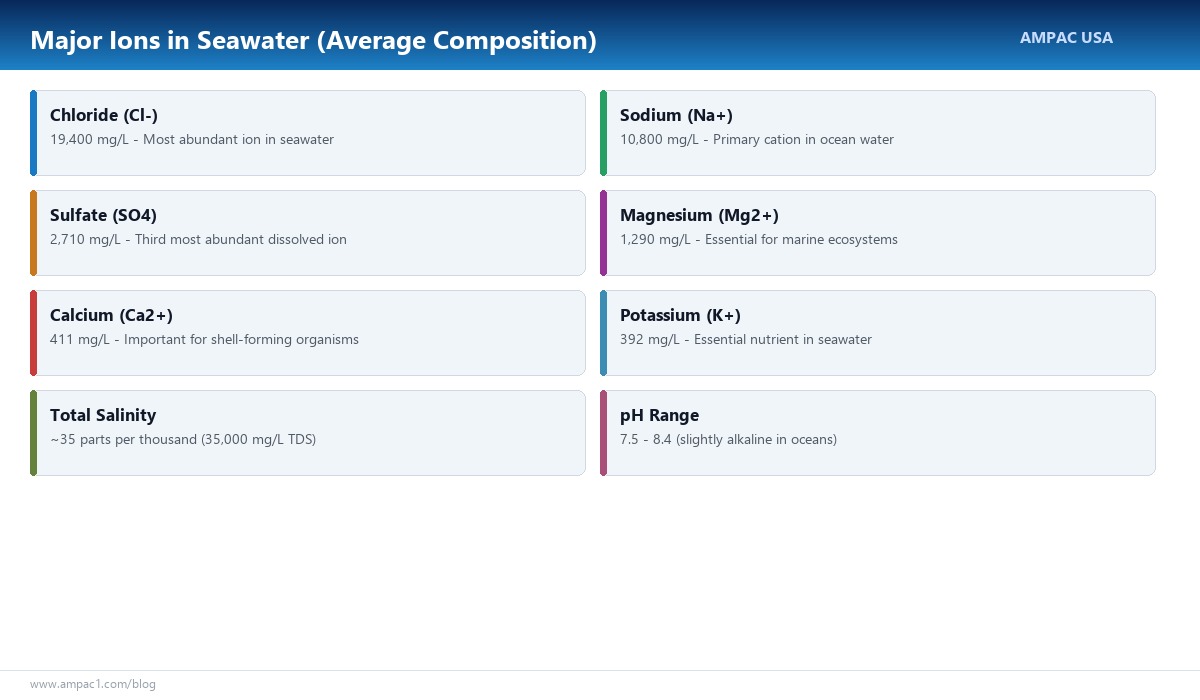Open the www.ampac1.com/blog footer link
Image resolution: width=1200 pixels, height=700 pixels.
pyautogui.click(x=93, y=684)
